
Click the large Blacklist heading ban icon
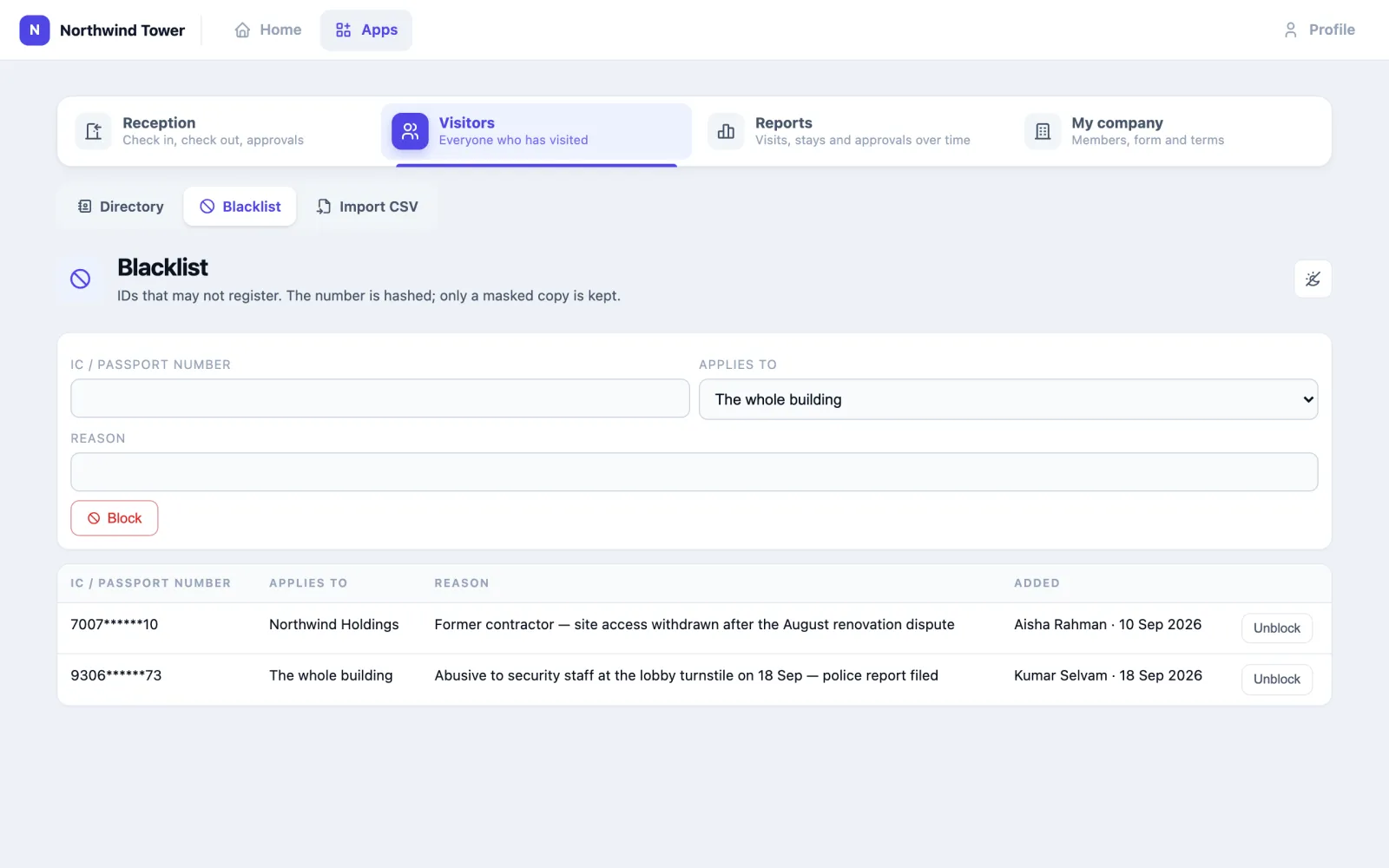point(80,279)
